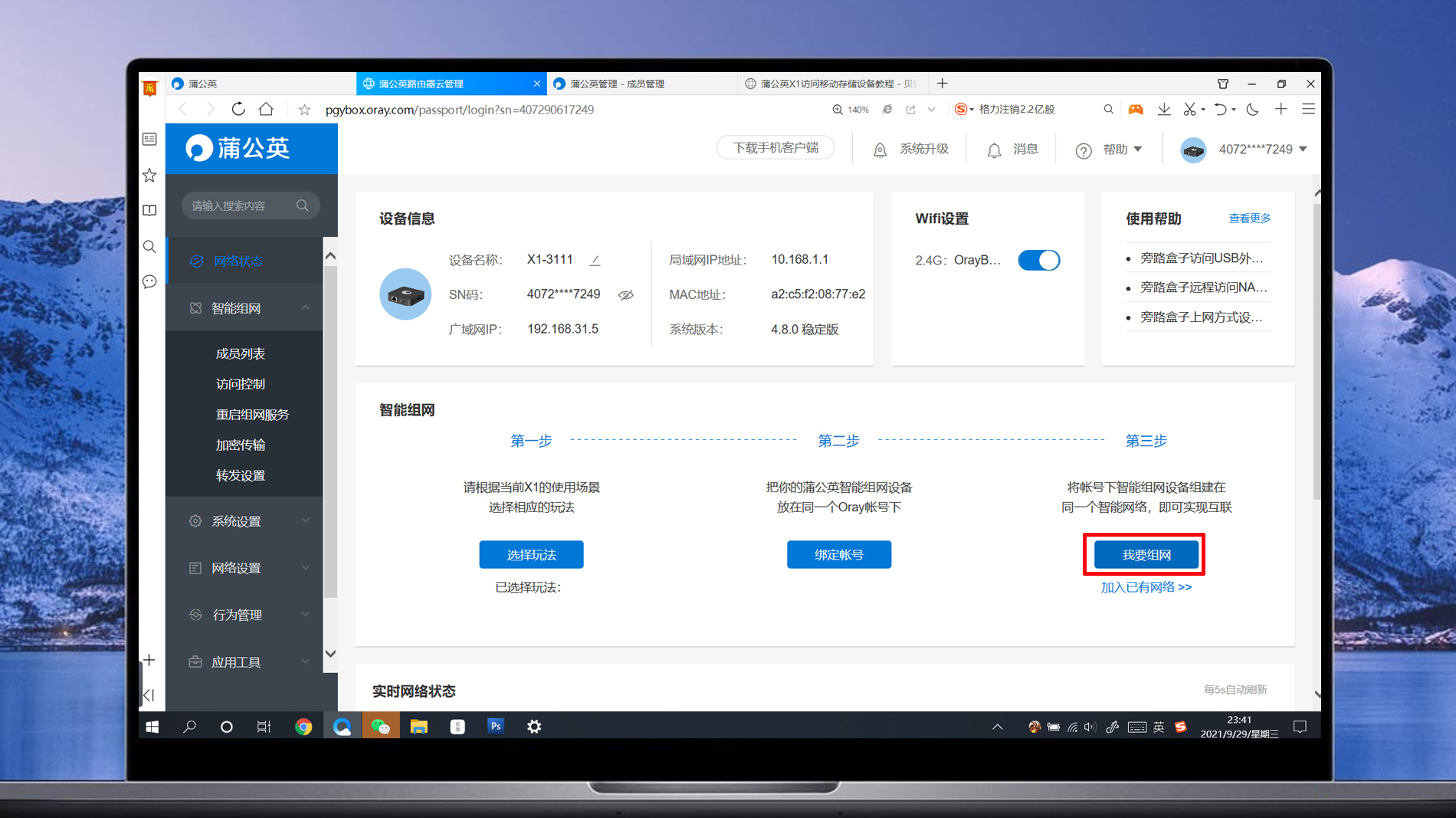This screenshot has width=1456, height=818.
Task: Click the edit pencil next to 设备名称 X1-3111
Action: pos(595,261)
